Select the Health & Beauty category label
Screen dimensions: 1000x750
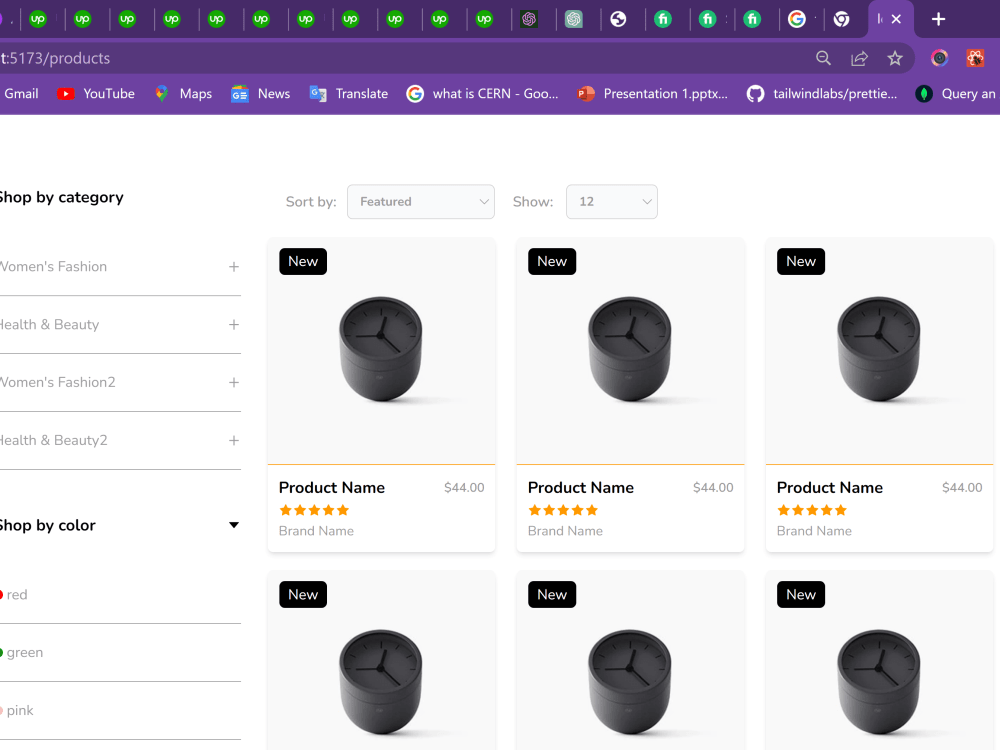point(49,325)
